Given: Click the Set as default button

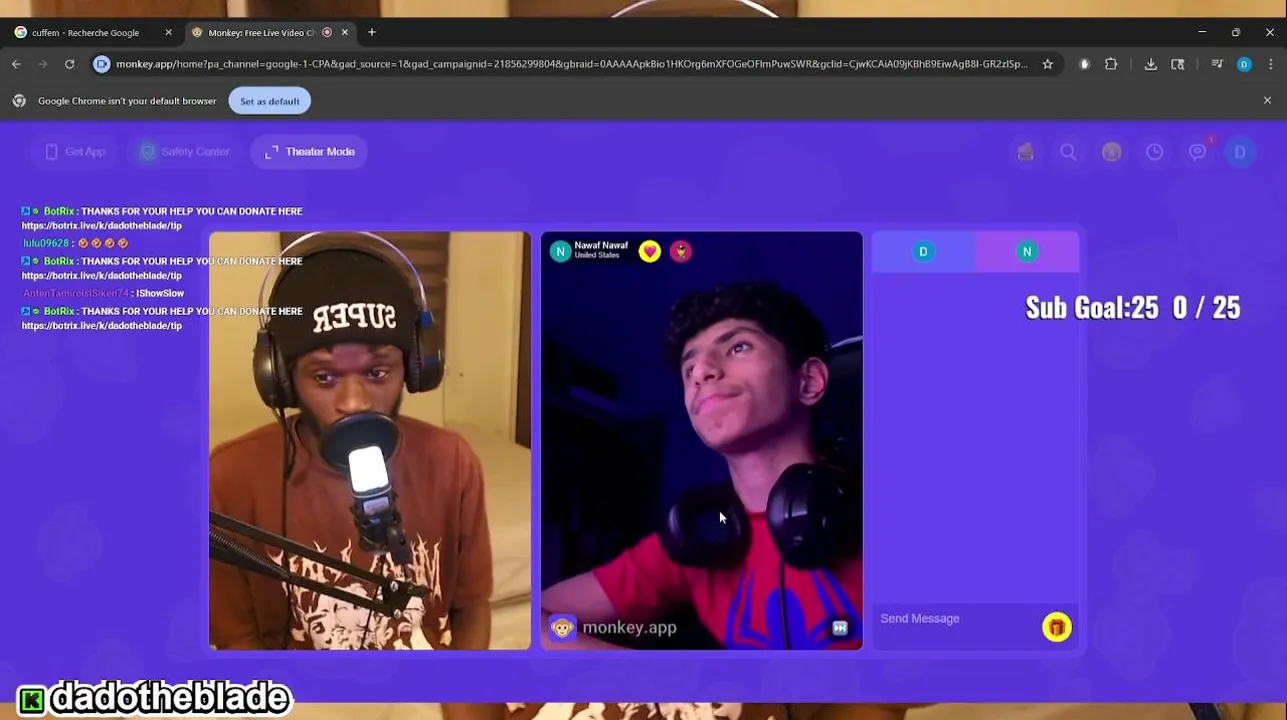Looking at the screenshot, I should (269, 101).
